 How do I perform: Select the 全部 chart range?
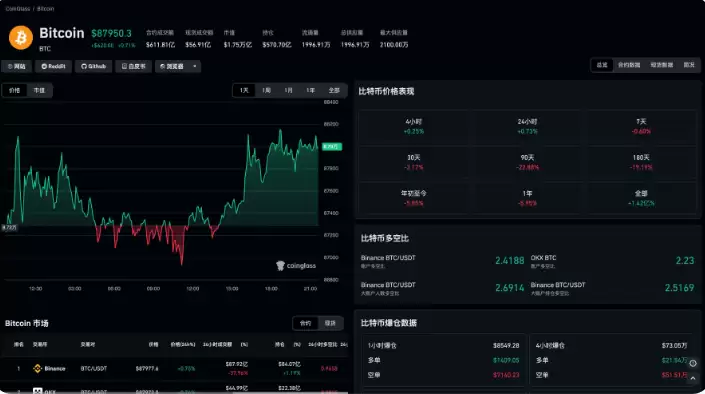pyautogui.click(x=334, y=90)
